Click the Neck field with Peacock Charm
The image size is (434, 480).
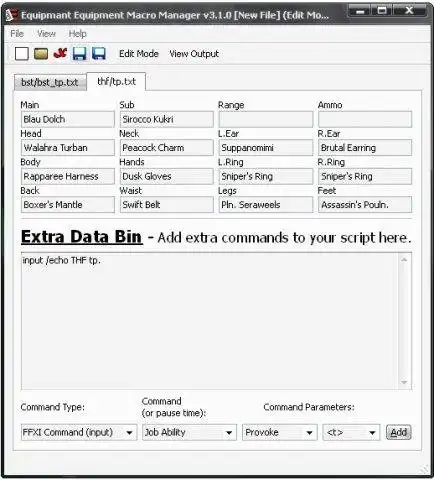167,148
